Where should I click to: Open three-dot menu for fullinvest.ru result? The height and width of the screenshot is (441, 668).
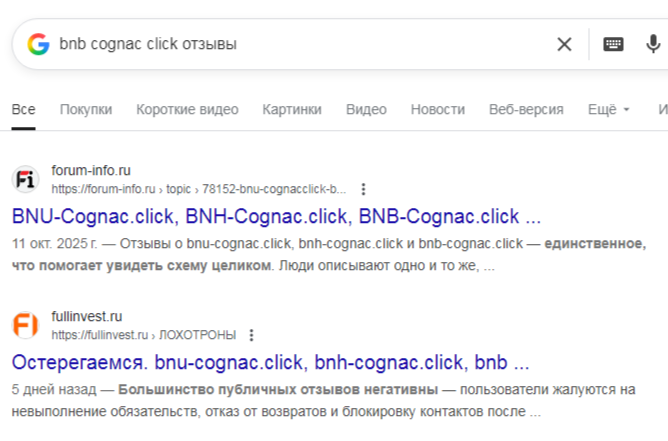[x=251, y=335]
